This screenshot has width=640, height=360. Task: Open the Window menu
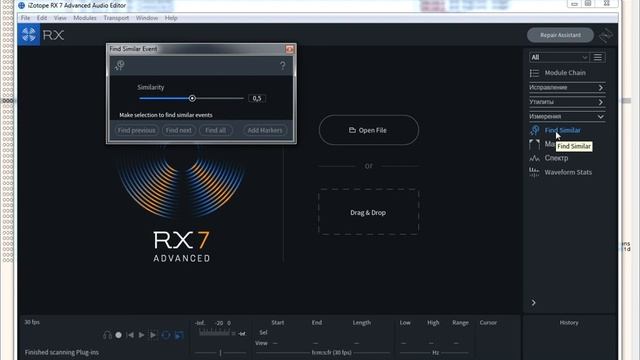click(x=147, y=18)
